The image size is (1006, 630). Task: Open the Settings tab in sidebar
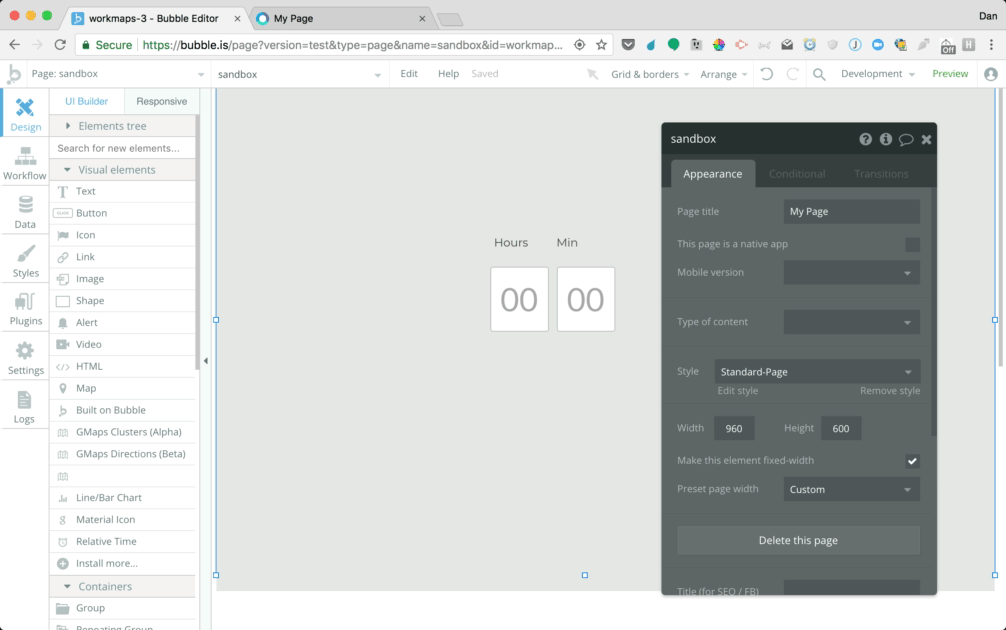tap(25, 358)
